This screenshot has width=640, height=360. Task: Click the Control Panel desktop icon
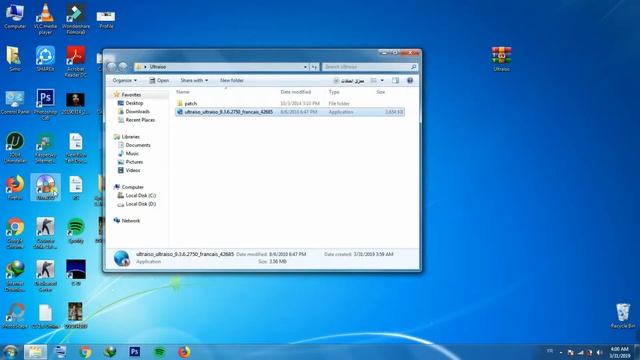[15, 102]
